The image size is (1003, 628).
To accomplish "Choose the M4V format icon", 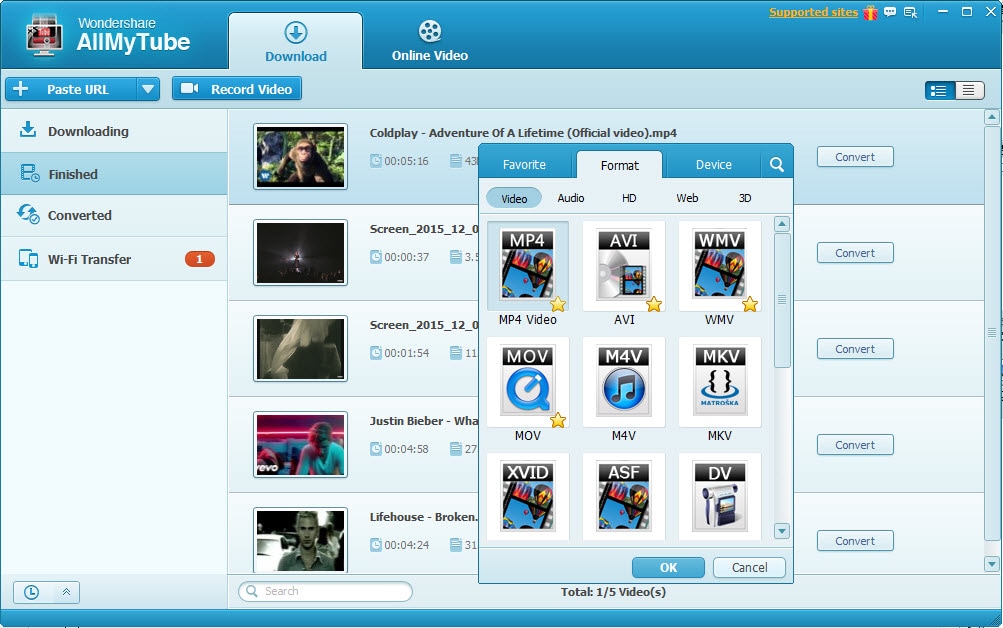I will tap(624, 381).
